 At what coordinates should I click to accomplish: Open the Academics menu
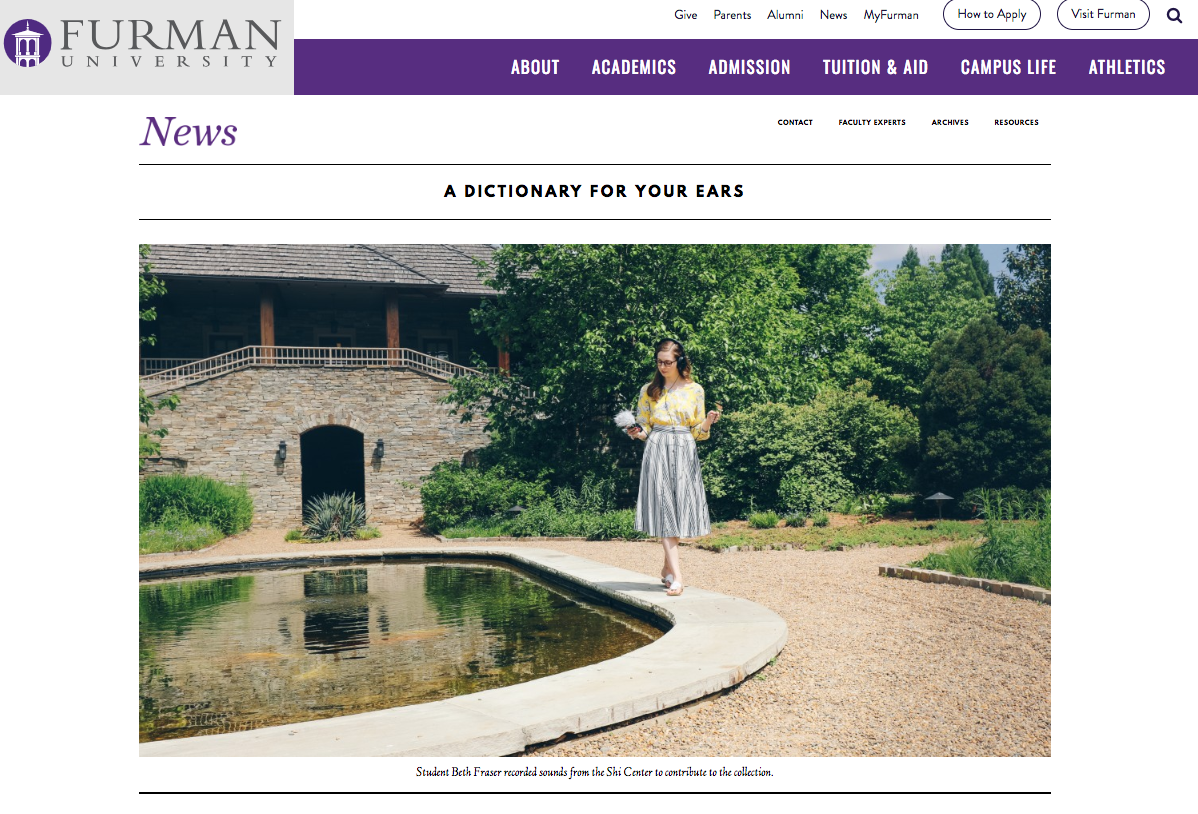click(633, 67)
